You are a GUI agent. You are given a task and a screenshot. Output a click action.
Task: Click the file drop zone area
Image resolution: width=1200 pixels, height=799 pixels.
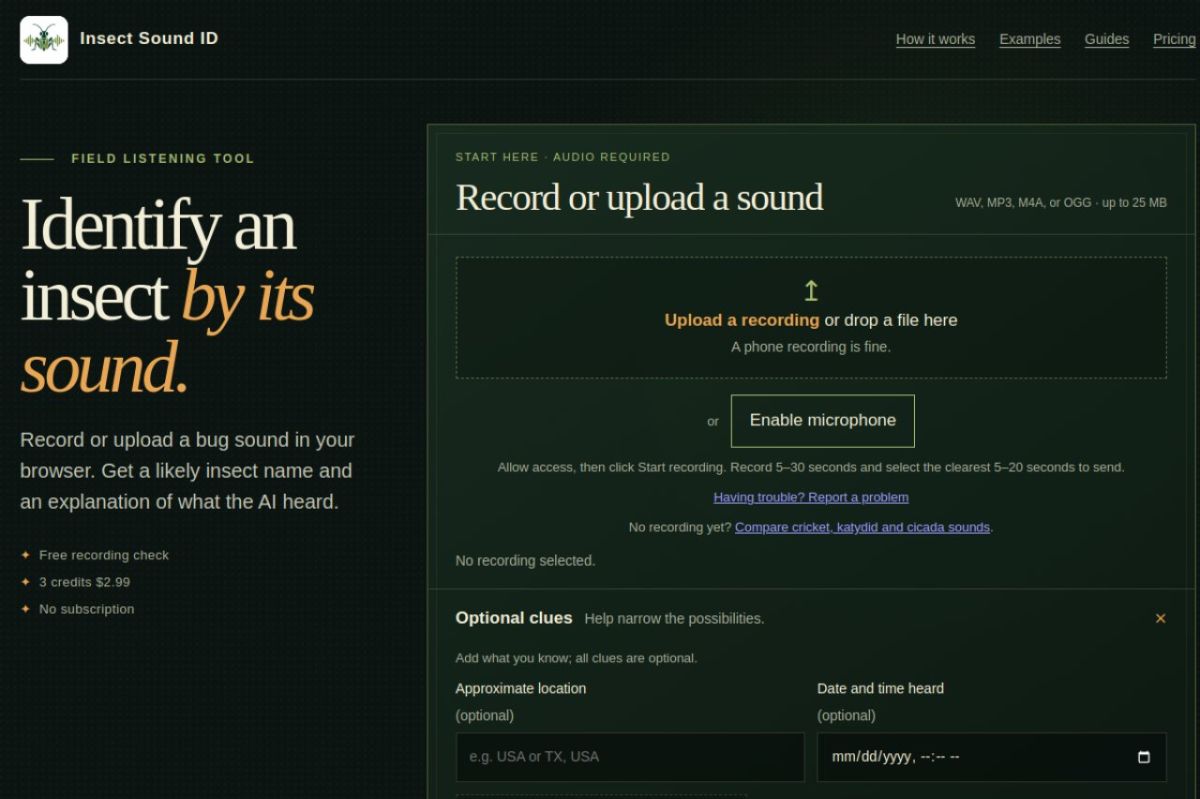tap(811, 318)
